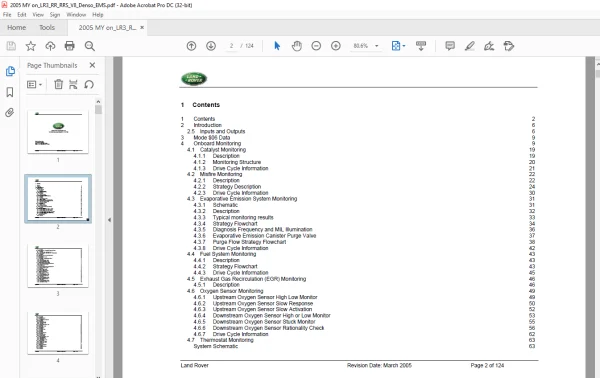
Task: Select the arrow Selection tool
Action: (277, 46)
